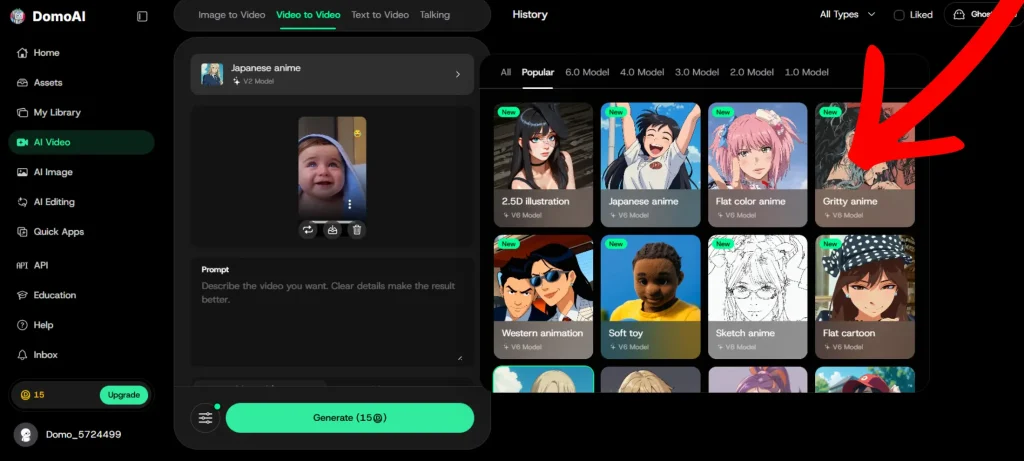Filter by 1.0 Model tab

coord(807,72)
